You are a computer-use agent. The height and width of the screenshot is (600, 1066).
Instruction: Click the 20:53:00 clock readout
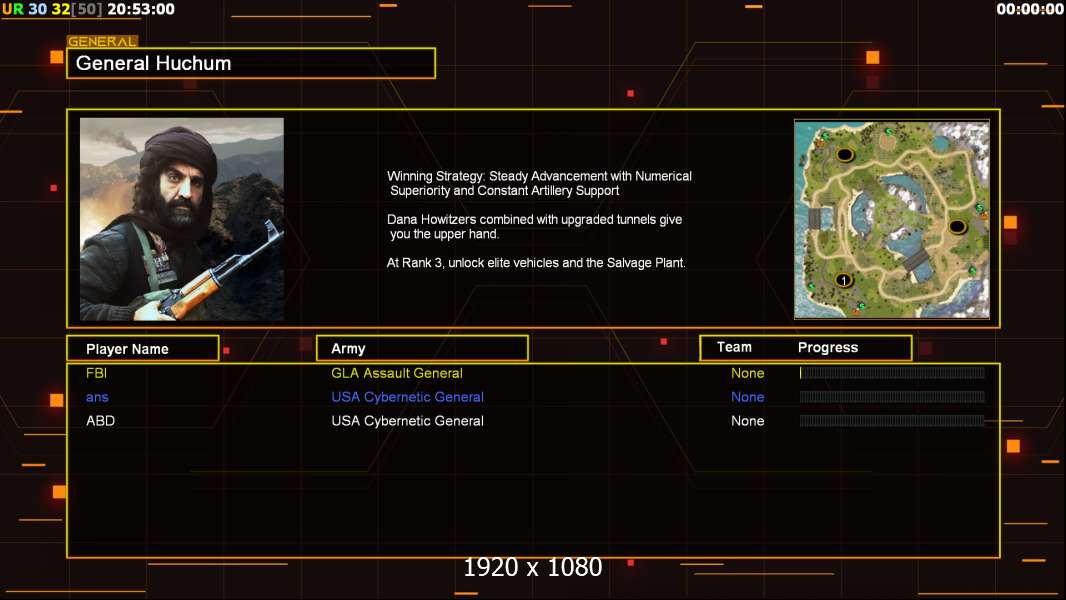(x=141, y=9)
